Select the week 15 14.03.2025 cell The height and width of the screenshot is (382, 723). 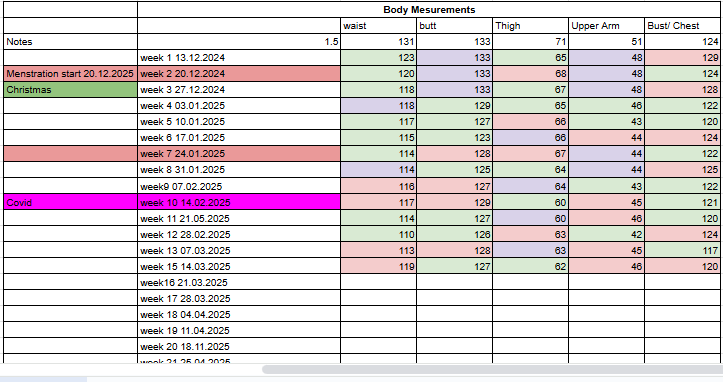point(239,267)
